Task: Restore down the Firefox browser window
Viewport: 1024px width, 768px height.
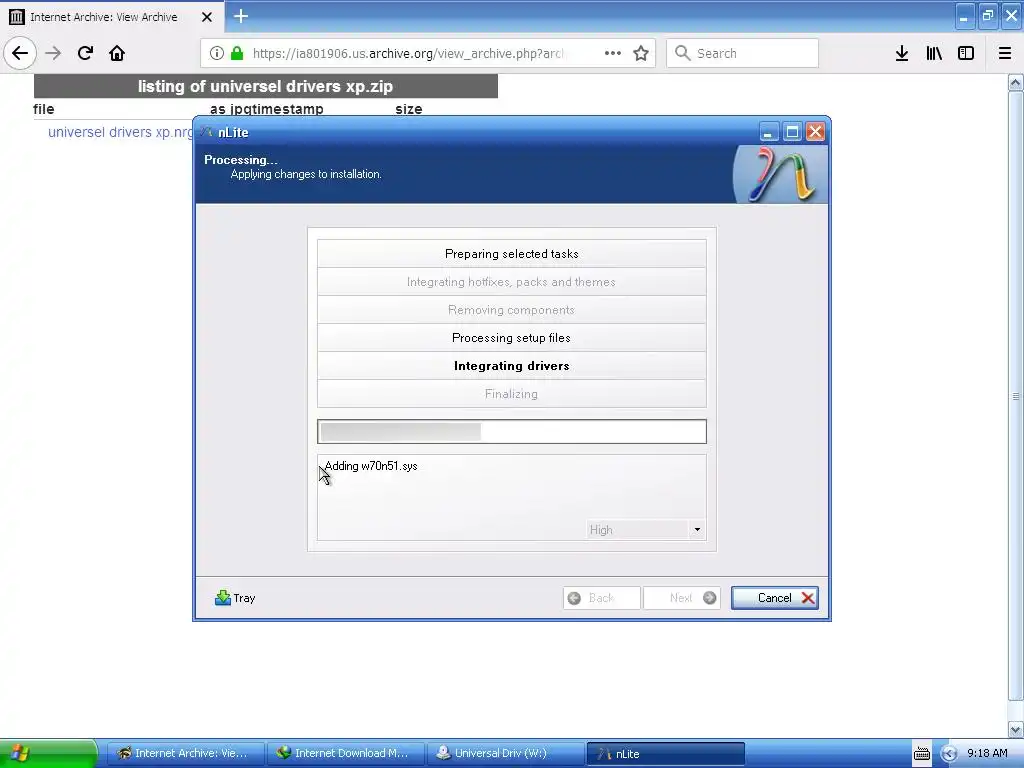Action: (x=987, y=16)
